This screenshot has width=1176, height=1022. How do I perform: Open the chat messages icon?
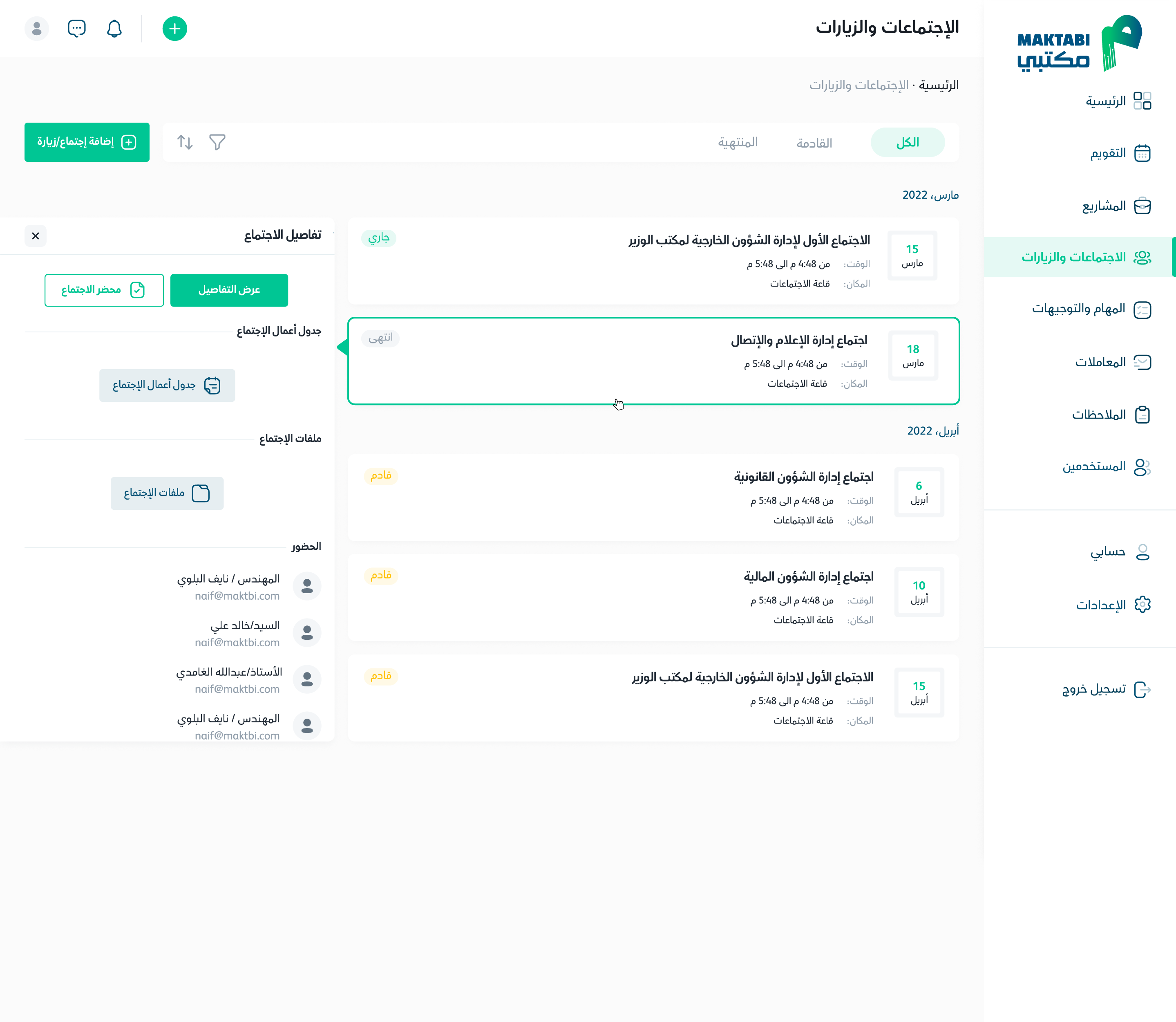click(76, 29)
